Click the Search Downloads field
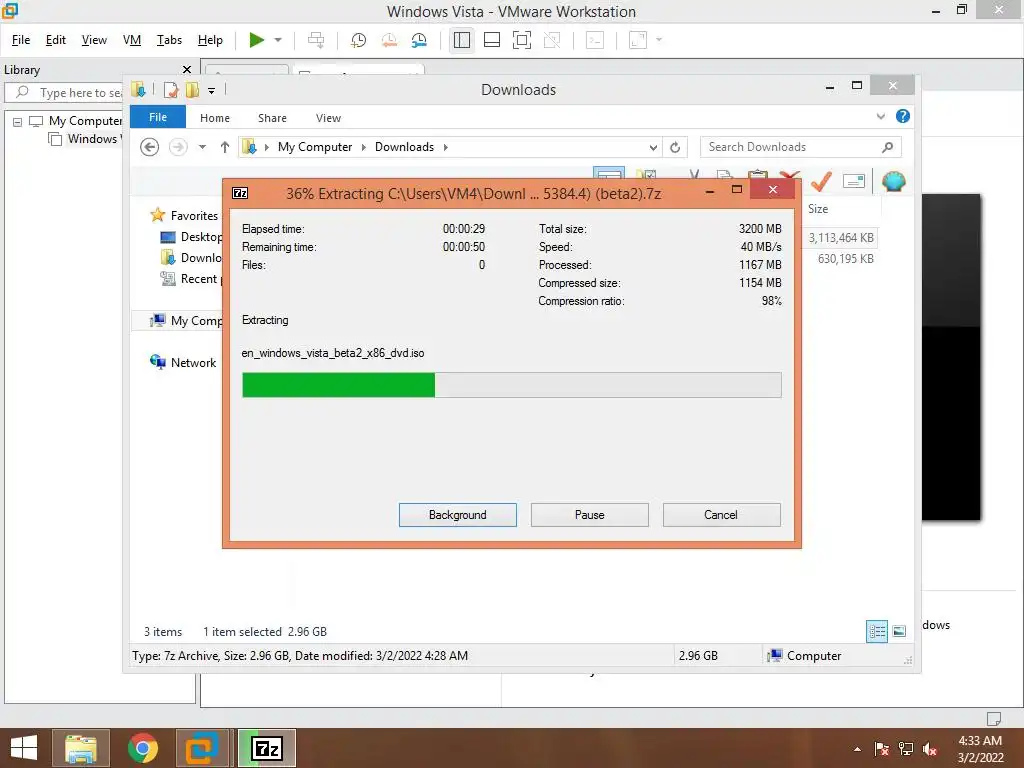The image size is (1024, 768). tap(800, 147)
